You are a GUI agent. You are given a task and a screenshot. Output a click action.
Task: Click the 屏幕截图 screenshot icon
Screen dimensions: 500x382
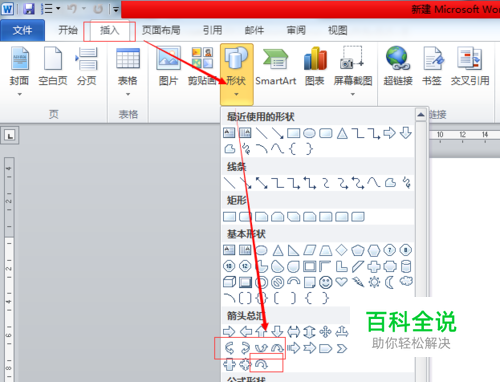click(x=353, y=59)
